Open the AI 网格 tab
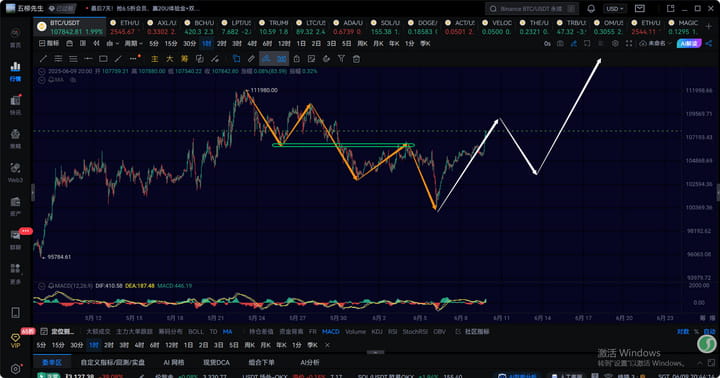The height and width of the screenshot is (378, 720). (x=174, y=362)
